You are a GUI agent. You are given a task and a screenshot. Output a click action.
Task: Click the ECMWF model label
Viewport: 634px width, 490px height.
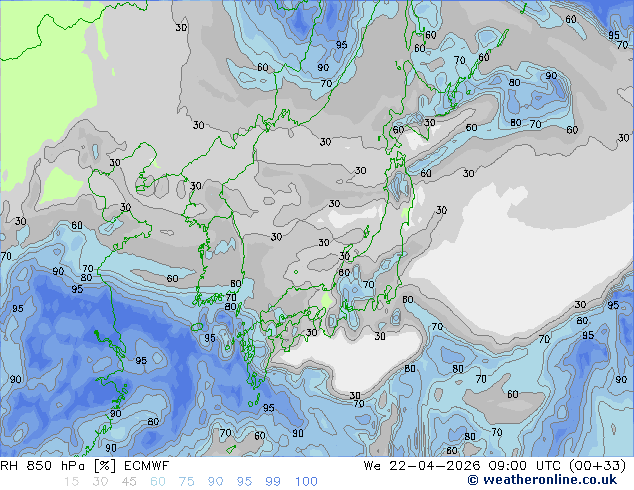[x=146, y=466]
